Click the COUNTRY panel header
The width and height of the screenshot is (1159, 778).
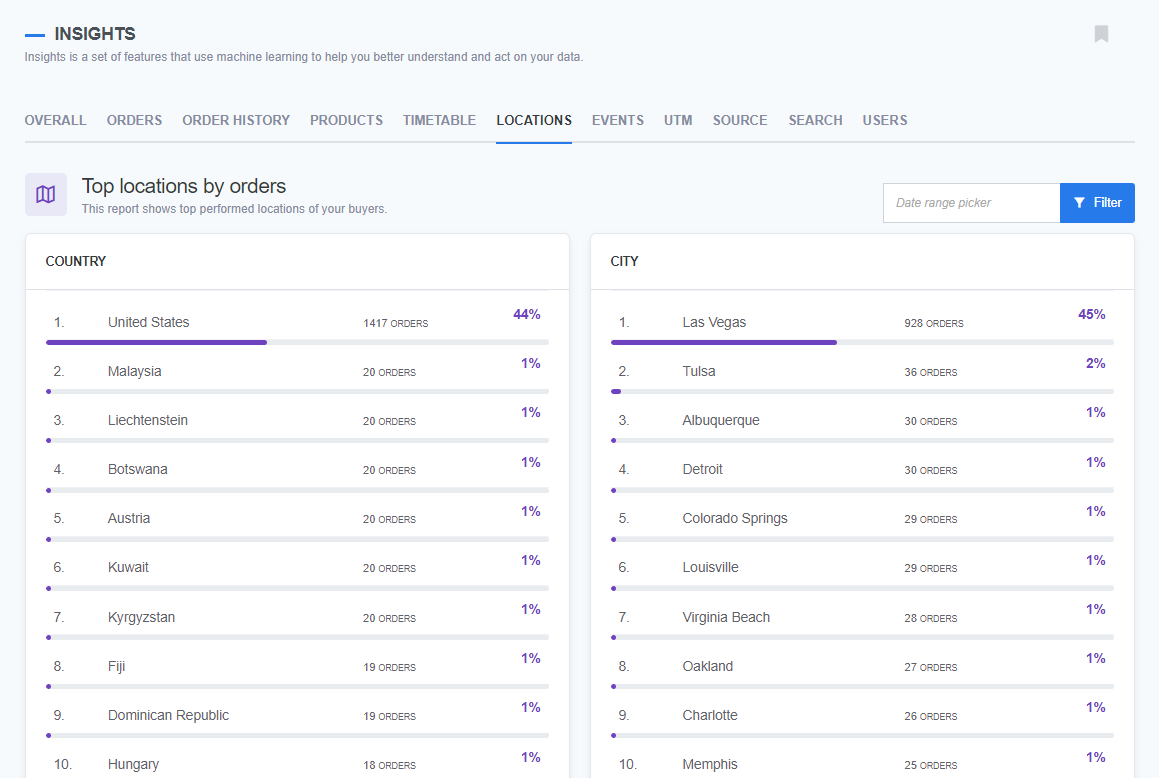[x=75, y=262]
